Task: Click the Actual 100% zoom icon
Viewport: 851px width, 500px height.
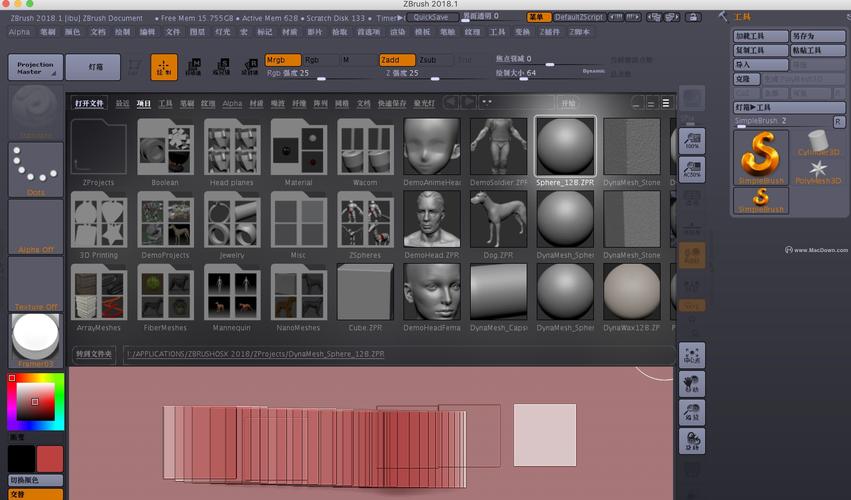Action: tap(692, 141)
